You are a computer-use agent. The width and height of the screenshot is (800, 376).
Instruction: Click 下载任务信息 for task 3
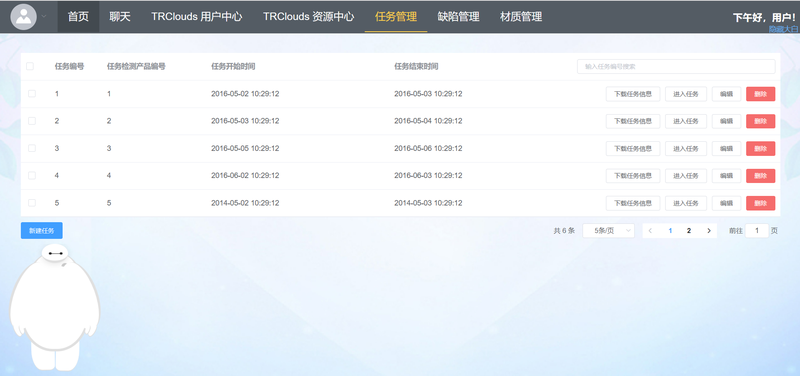(x=633, y=148)
